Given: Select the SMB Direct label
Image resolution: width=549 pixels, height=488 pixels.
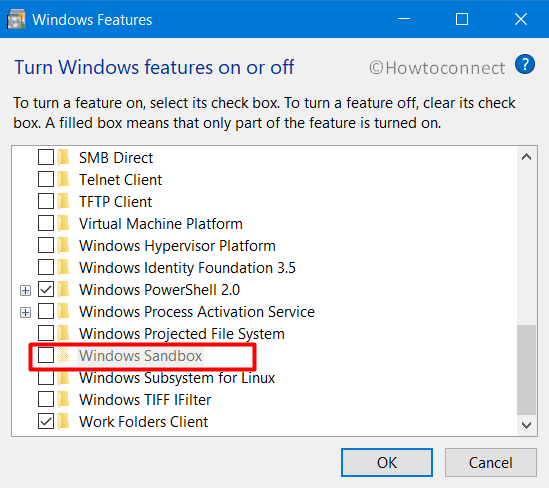Looking at the screenshot, I should click(x=116, y=158).
